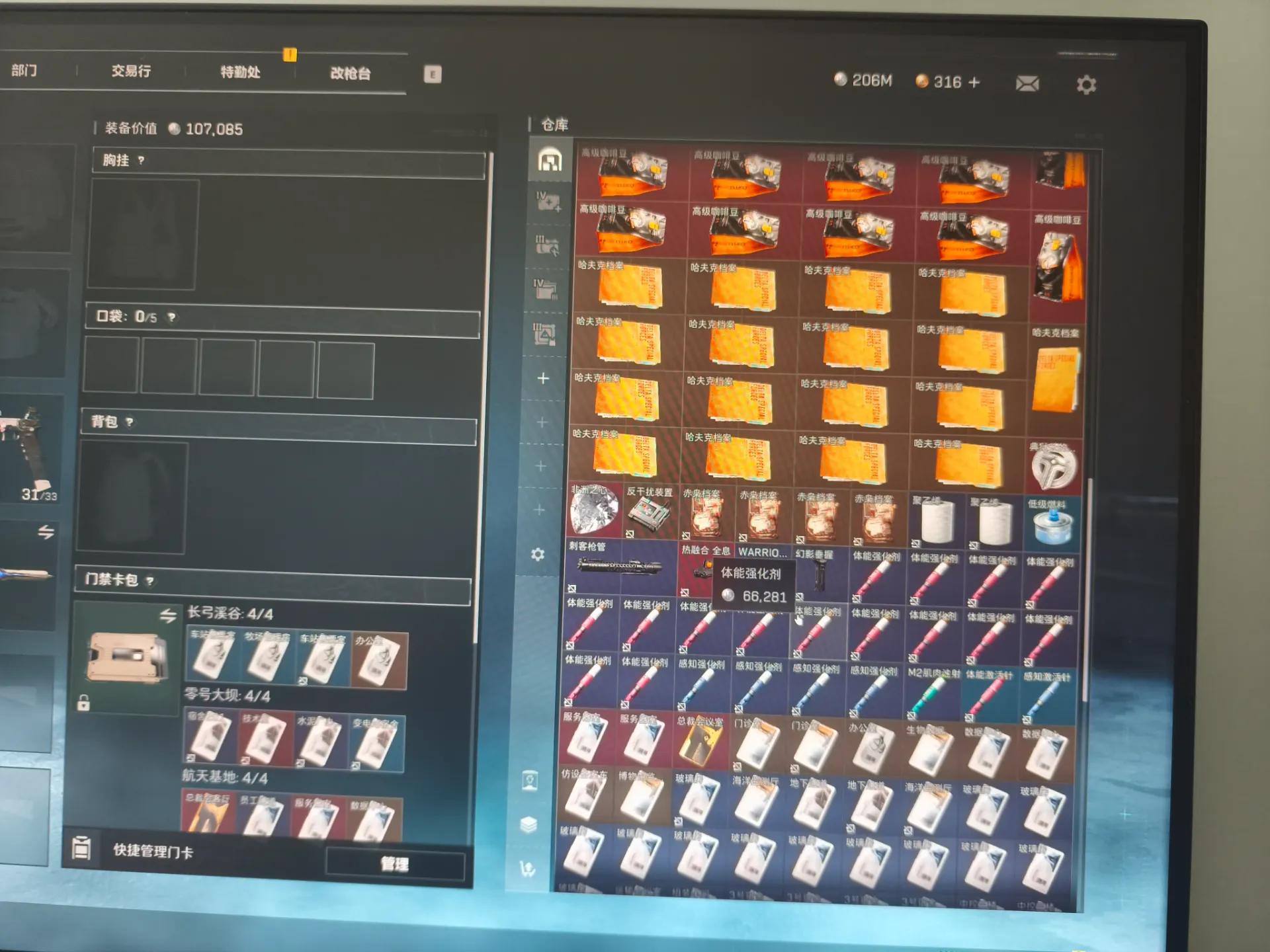The image size is (1270, 952).
Task: Click the warehouse vertical scrollbar
Action: 1086,588
